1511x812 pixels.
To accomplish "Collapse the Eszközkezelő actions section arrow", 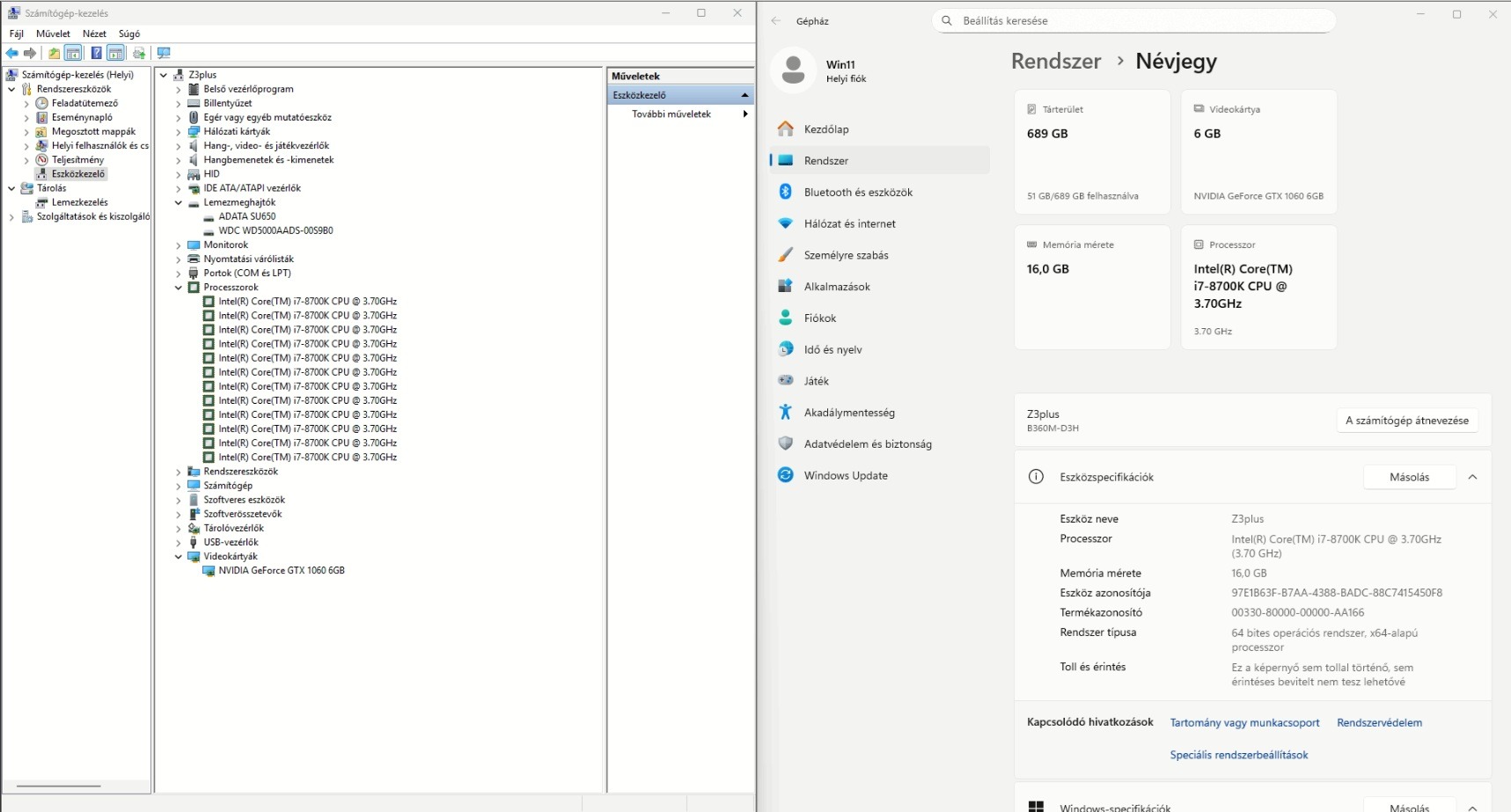I will (744, 95).
